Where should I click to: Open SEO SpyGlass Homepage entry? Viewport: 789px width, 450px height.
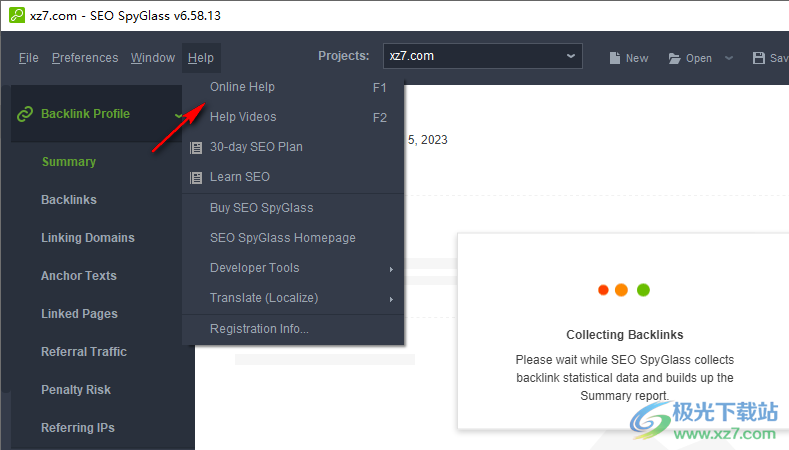293,238
